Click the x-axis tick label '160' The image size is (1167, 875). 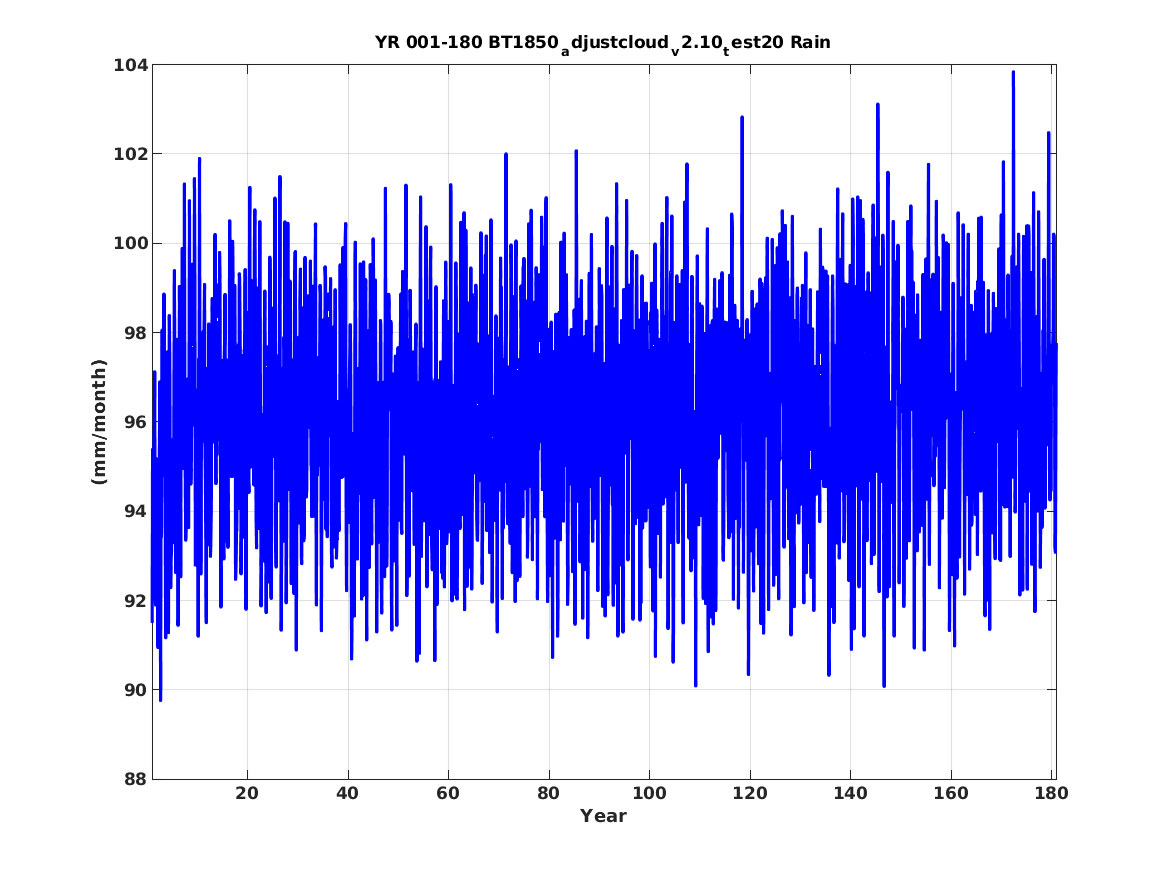[950, 793]
